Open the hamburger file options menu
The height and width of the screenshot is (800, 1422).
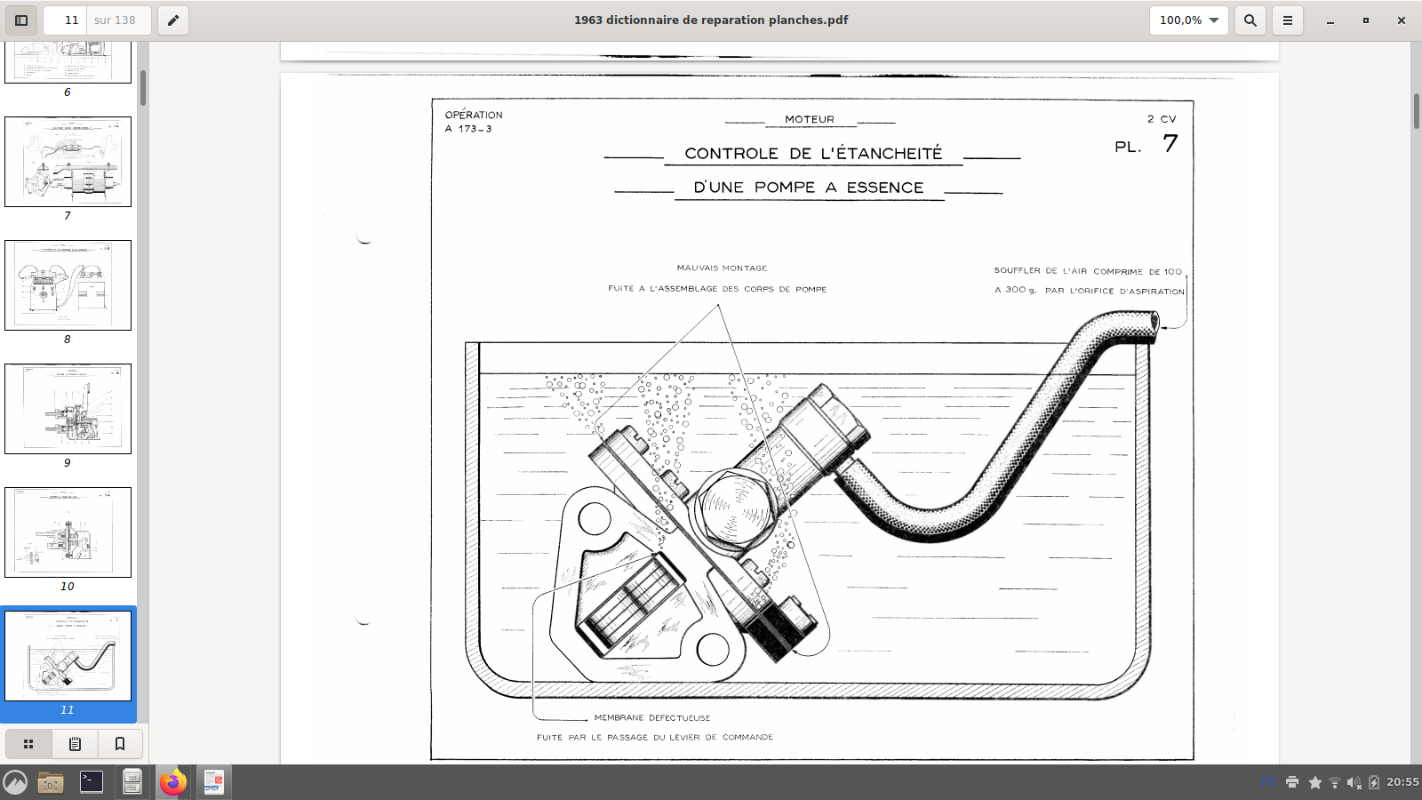coord(1288,20)
